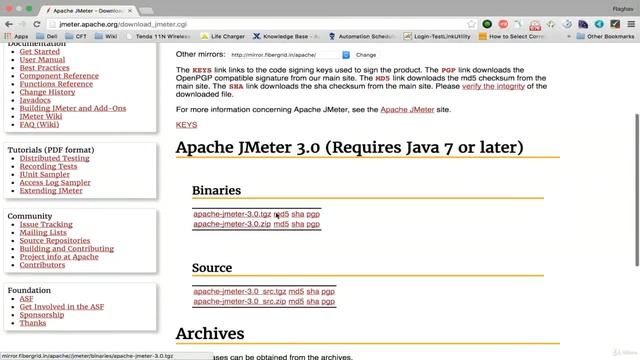Open pgp link for the src.zip source

[x=328, y=301]
